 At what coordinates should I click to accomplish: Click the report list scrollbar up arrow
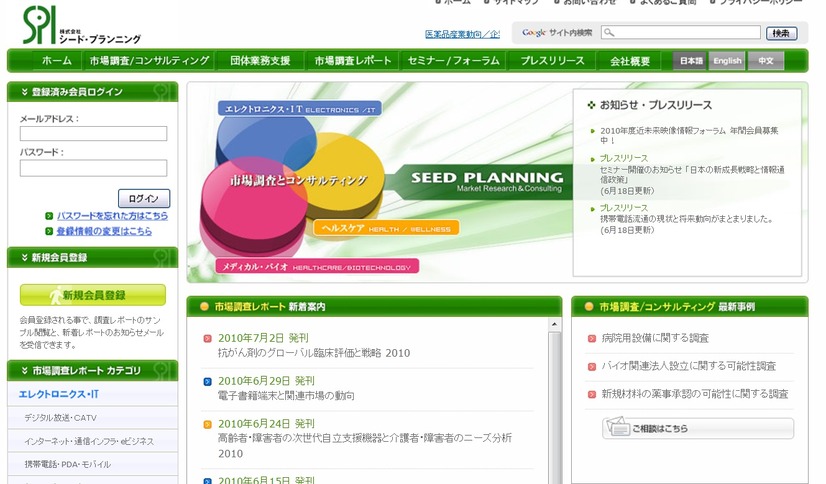point(554,324)
